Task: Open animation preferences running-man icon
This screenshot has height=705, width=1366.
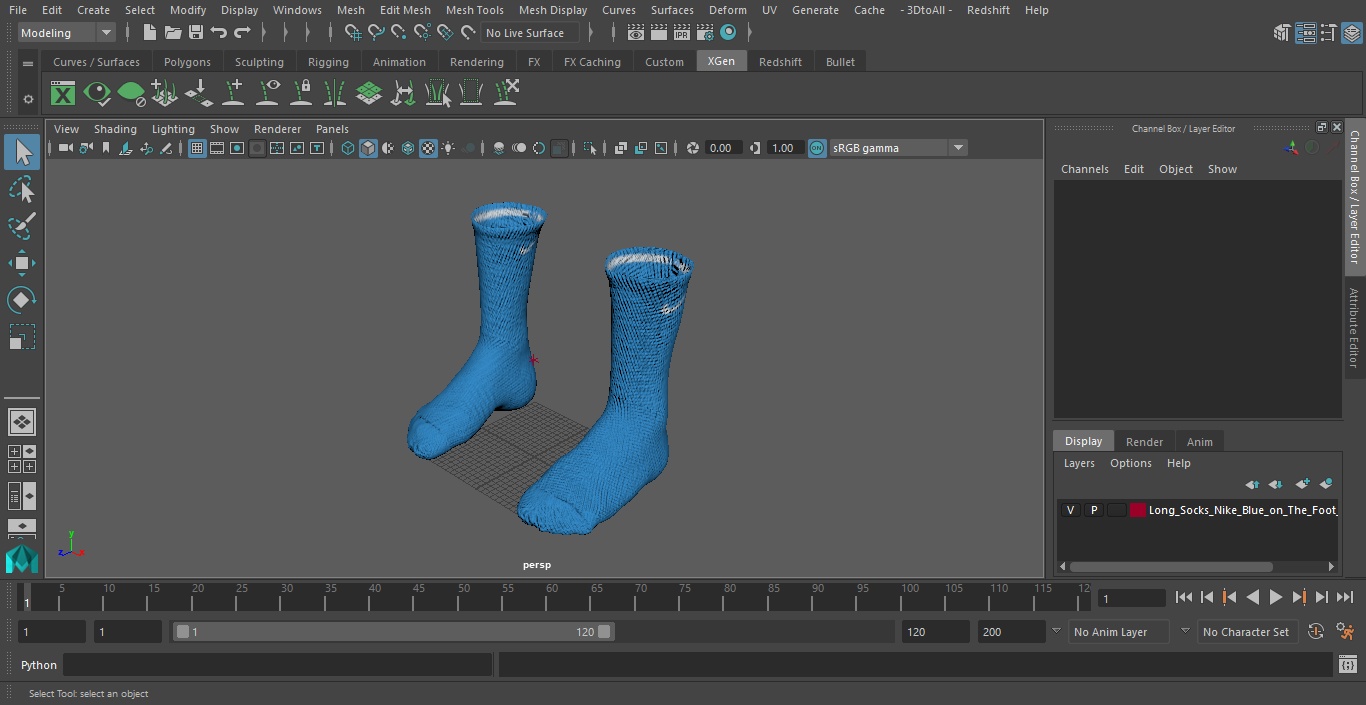Action: (1346, 632)
